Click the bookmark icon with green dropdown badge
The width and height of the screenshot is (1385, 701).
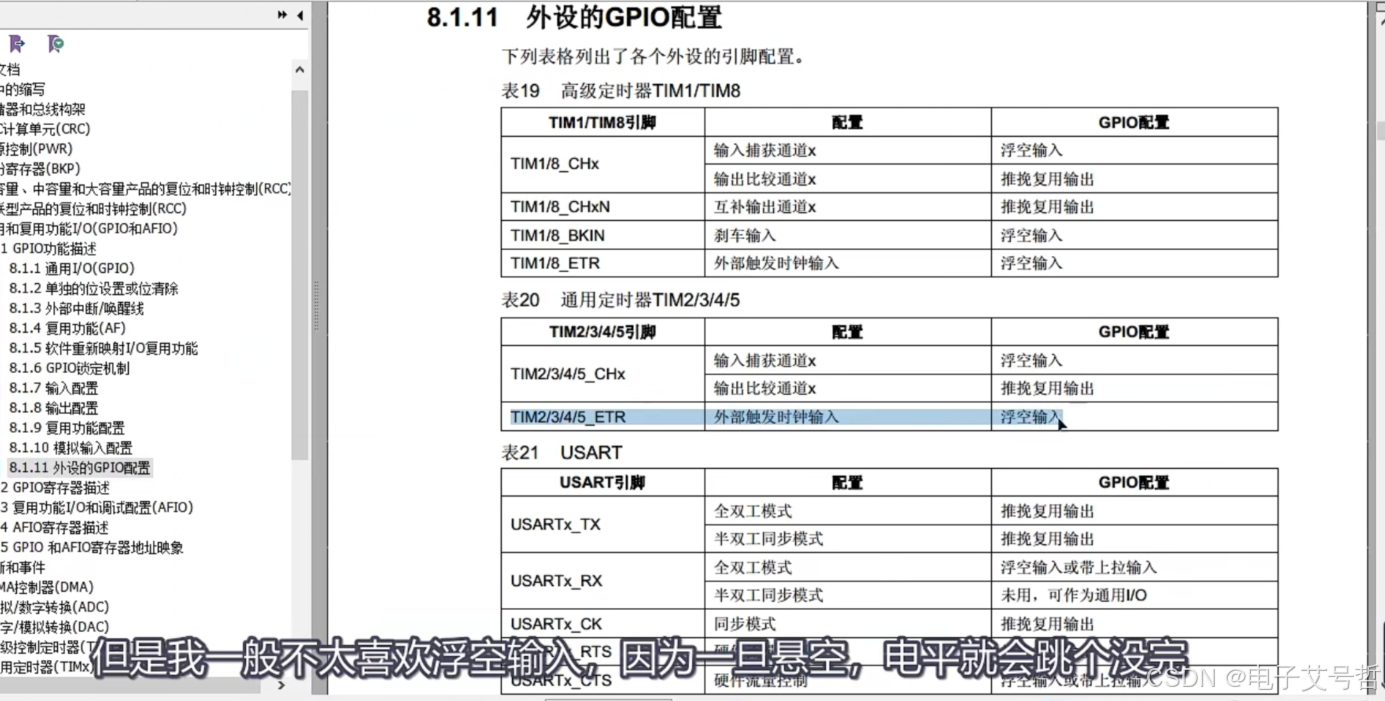pyautogui.click(x=55, y=44)
